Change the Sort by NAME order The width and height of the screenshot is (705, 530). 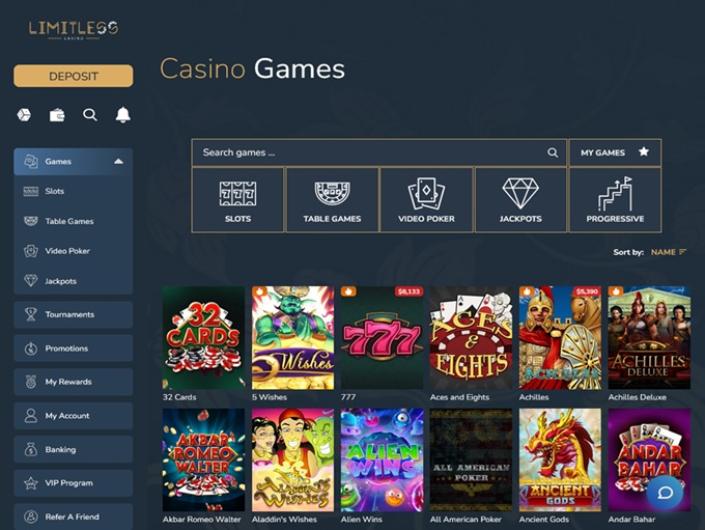[669, 252]
